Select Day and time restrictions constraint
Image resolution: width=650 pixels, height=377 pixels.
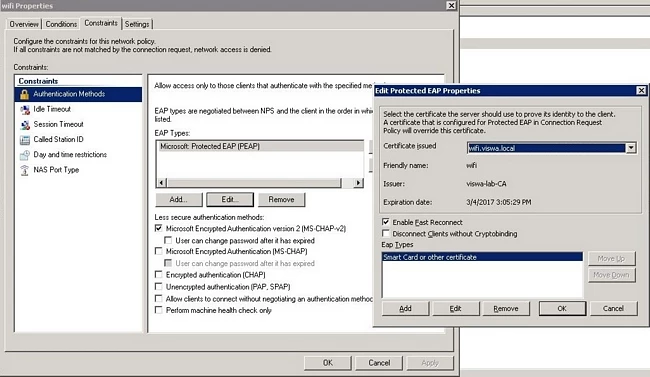(70, 154)
